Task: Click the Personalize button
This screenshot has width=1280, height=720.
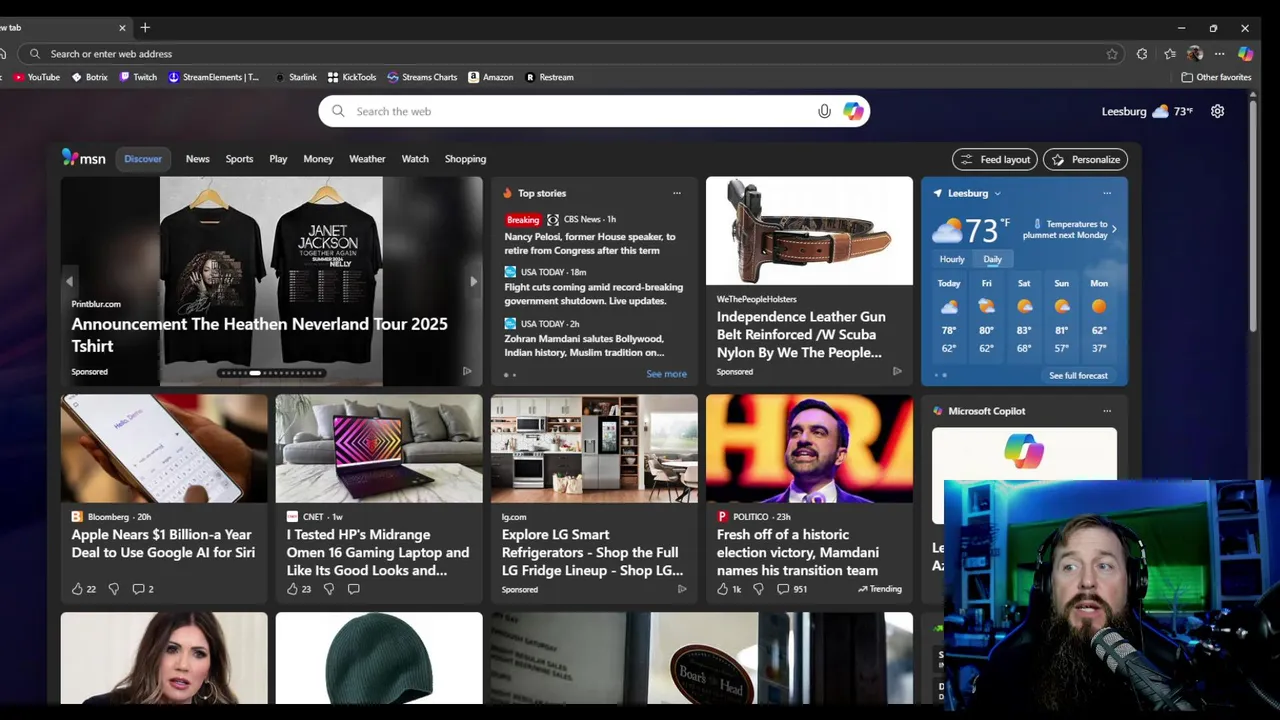Action: (x=1085, y=159)
